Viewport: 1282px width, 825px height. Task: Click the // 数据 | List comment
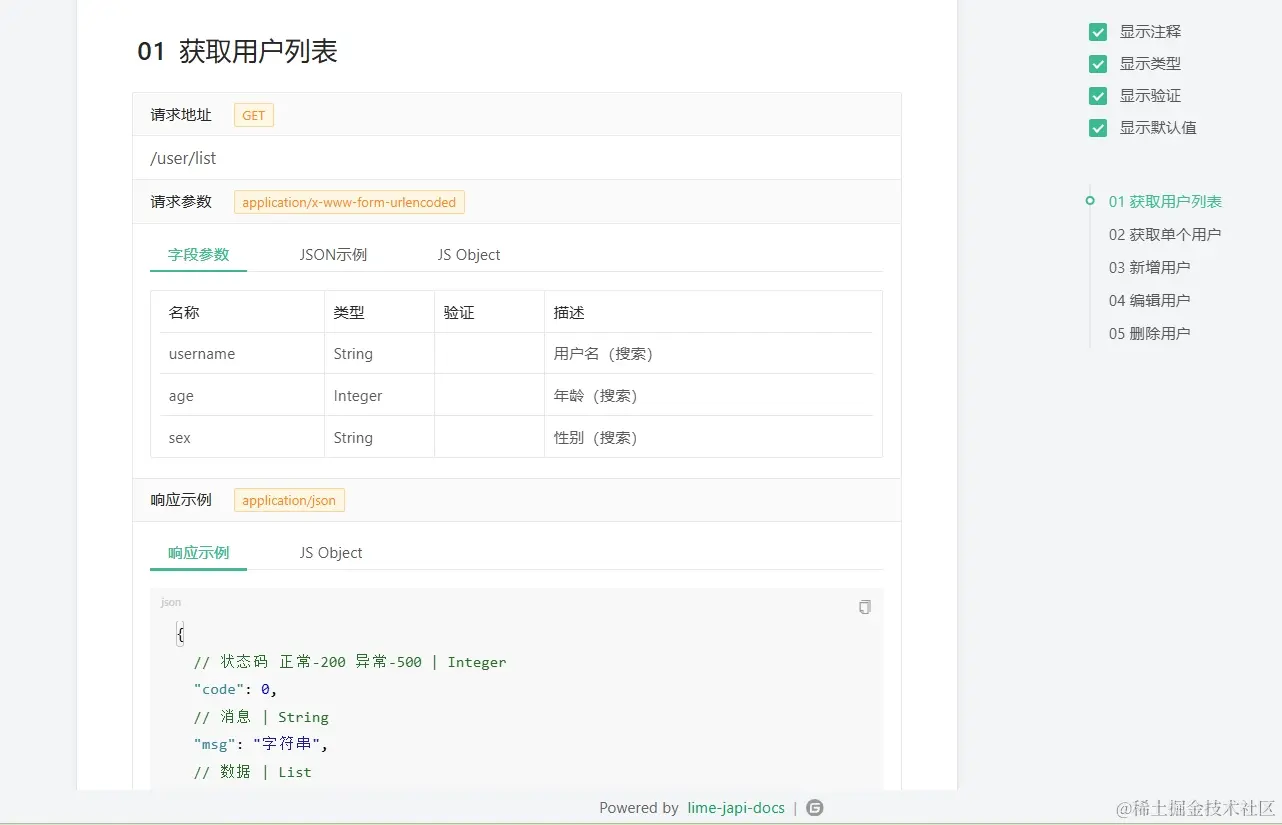click(x=253, y=772)
